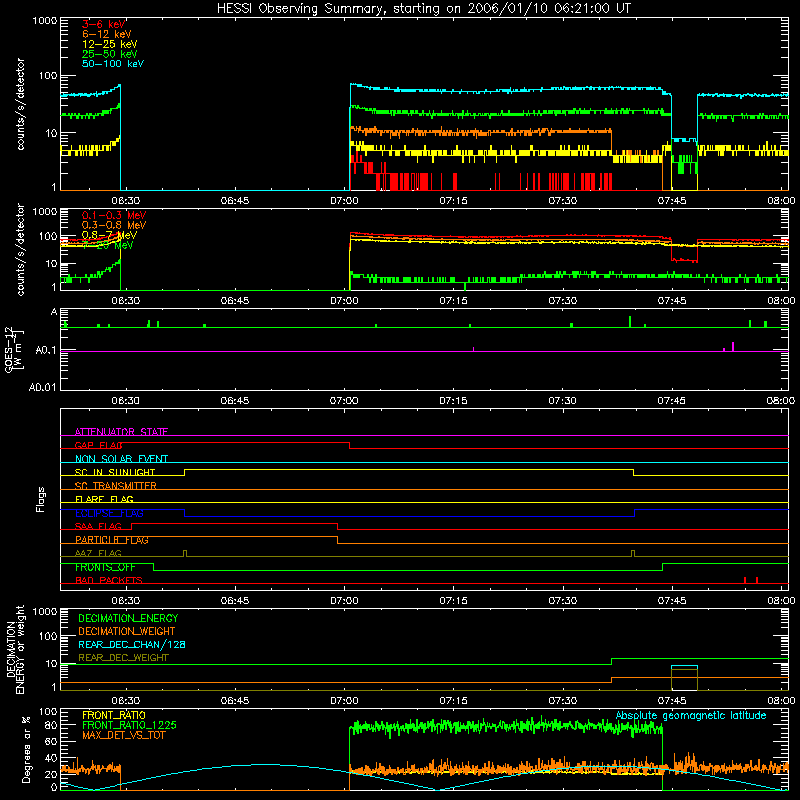The image size is (800, 800).
Task: Select the PARTICLE_FLAG label
Action: pyautogui.click(x=112, y=540)
